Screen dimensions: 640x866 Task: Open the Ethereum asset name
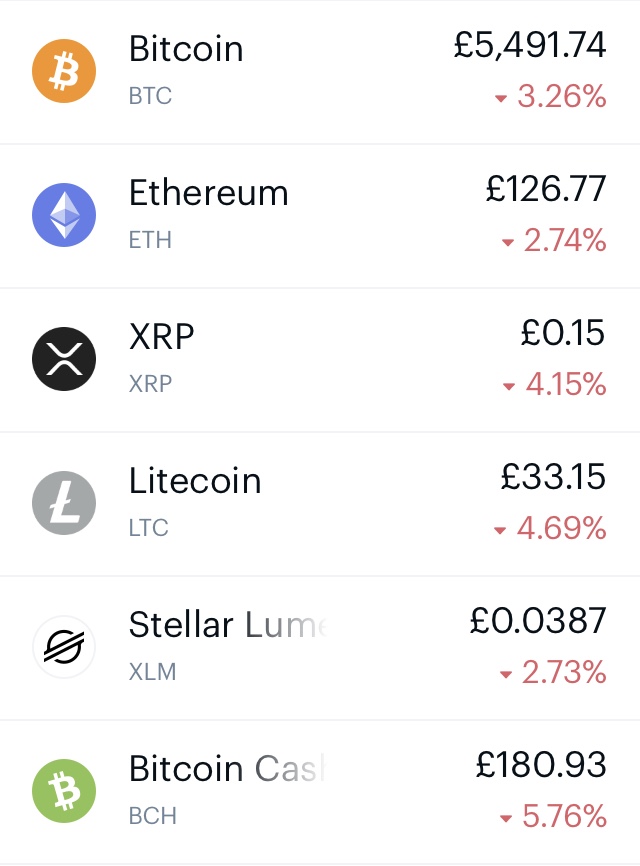coord(209,193)
